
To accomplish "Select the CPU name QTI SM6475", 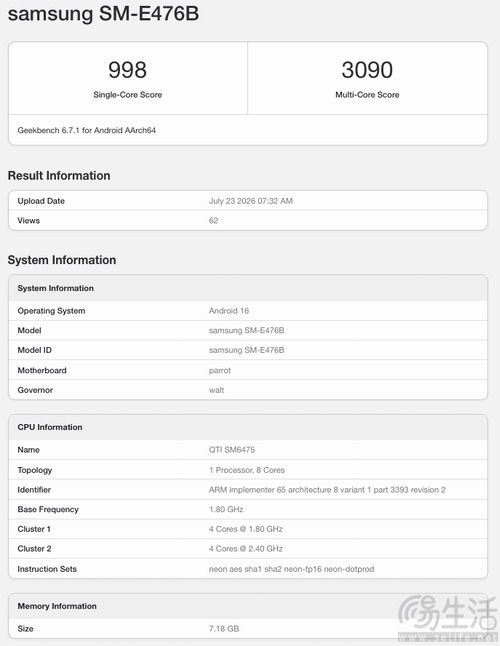I will (x=232, y=450).
